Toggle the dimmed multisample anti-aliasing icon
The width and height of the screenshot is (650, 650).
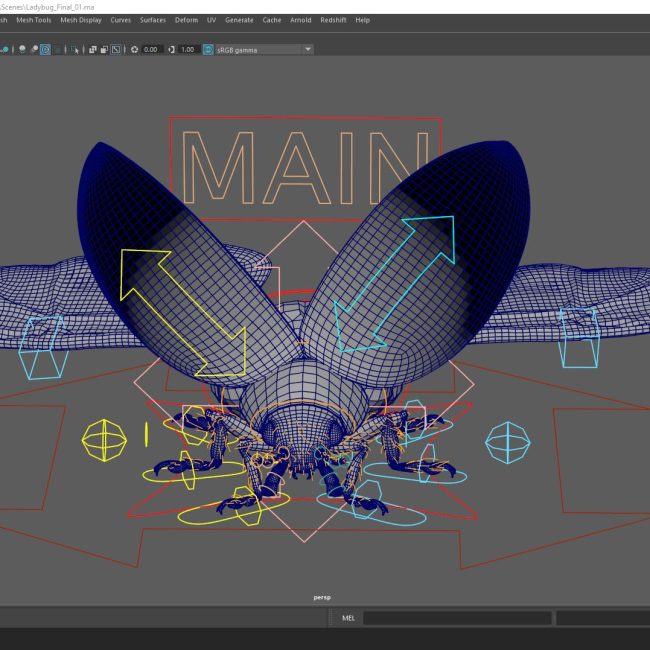[57, 50]
